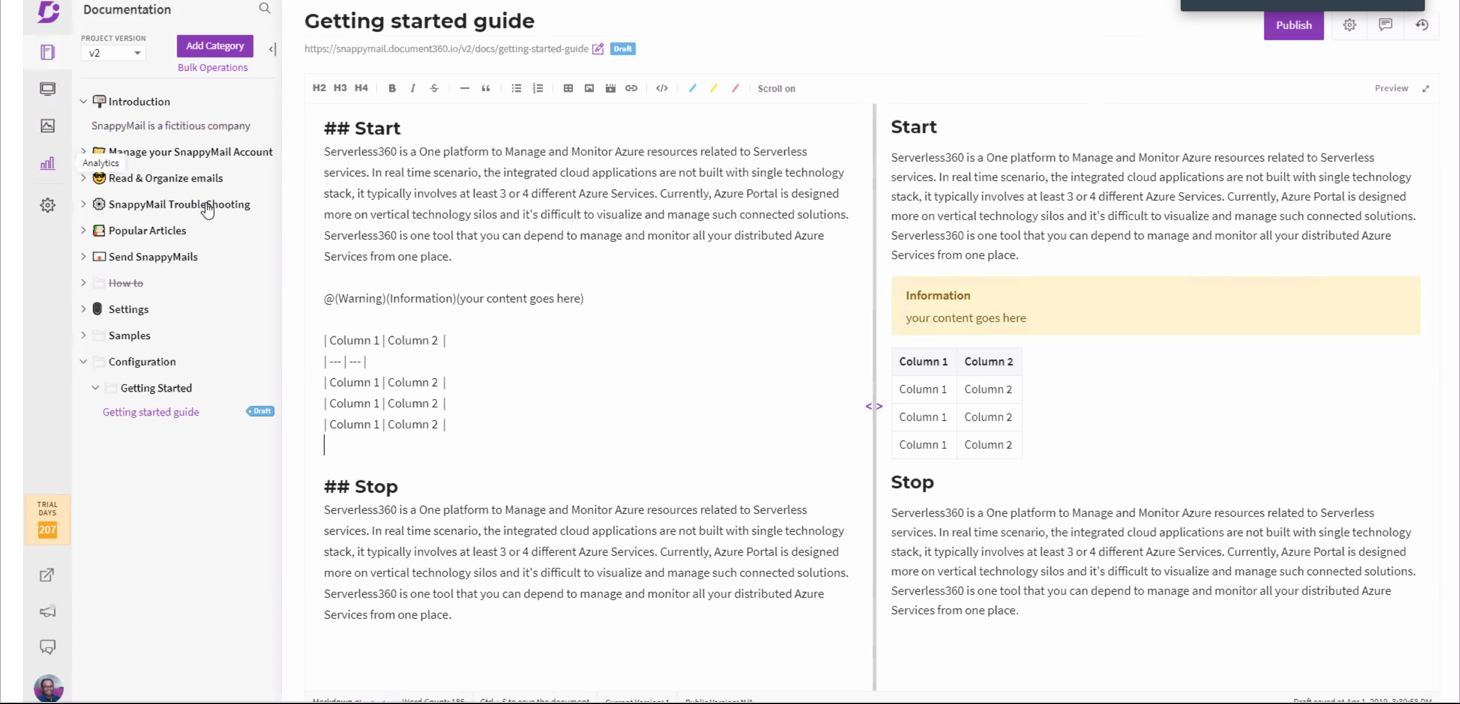The width and height of the screenshot is (1460, 704).
Task: Expand the Settings category
Action: tap(84, 309)
